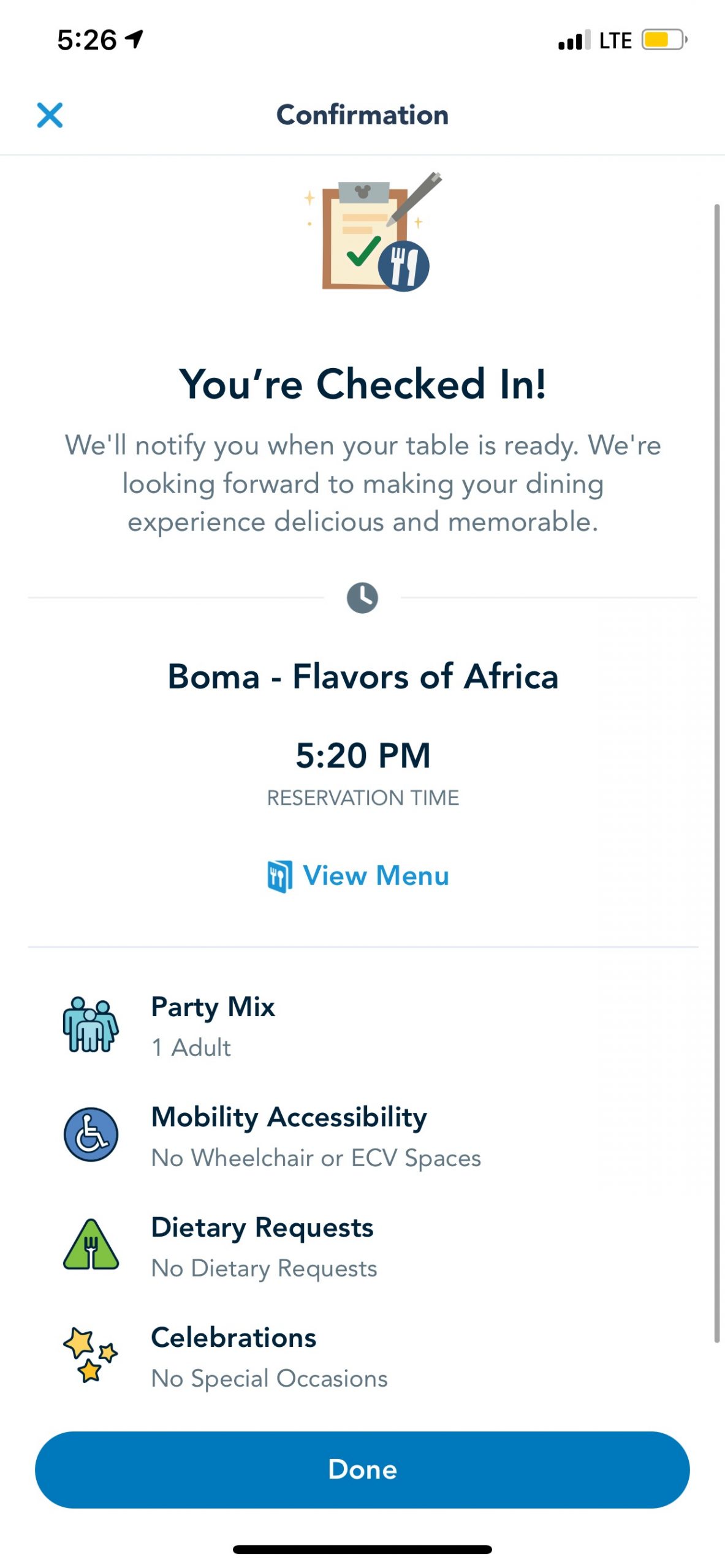Tap the battery indicator in status bar
The height and width of the screenshot is (1568, 725).
click(663, 40)
